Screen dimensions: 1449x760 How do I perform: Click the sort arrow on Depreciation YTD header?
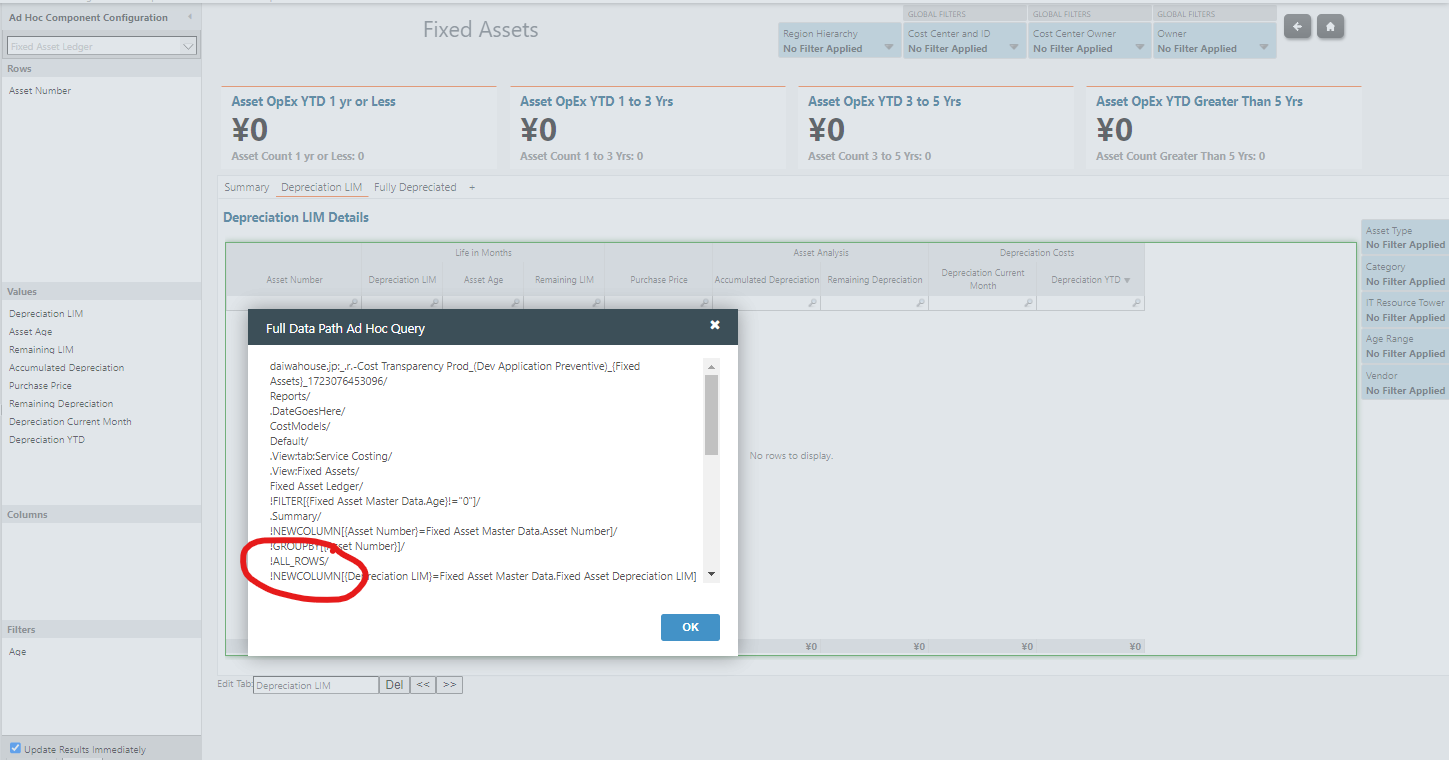point(1128,281)
